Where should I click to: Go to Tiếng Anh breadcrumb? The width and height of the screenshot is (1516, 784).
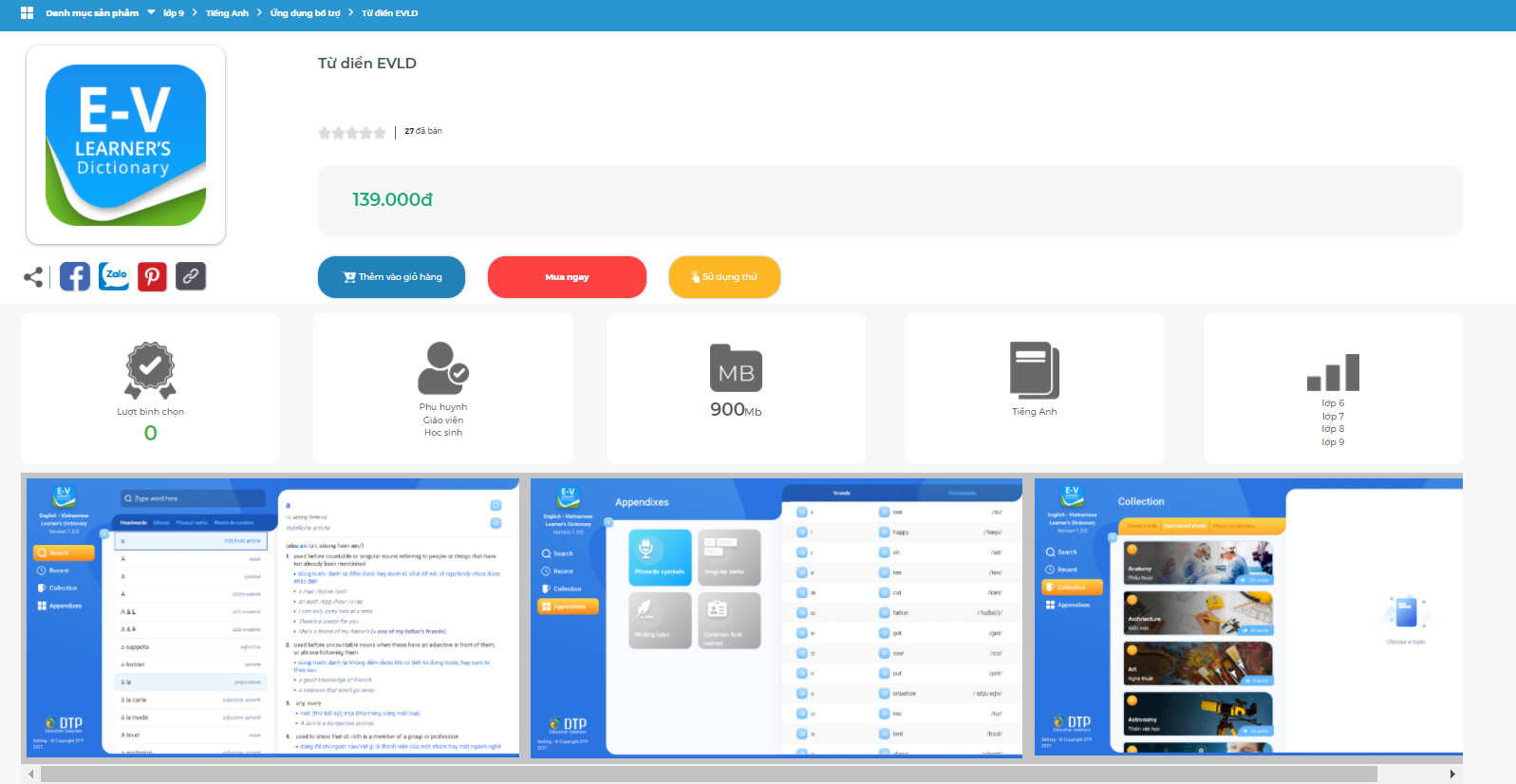click(x=227, y=13)
